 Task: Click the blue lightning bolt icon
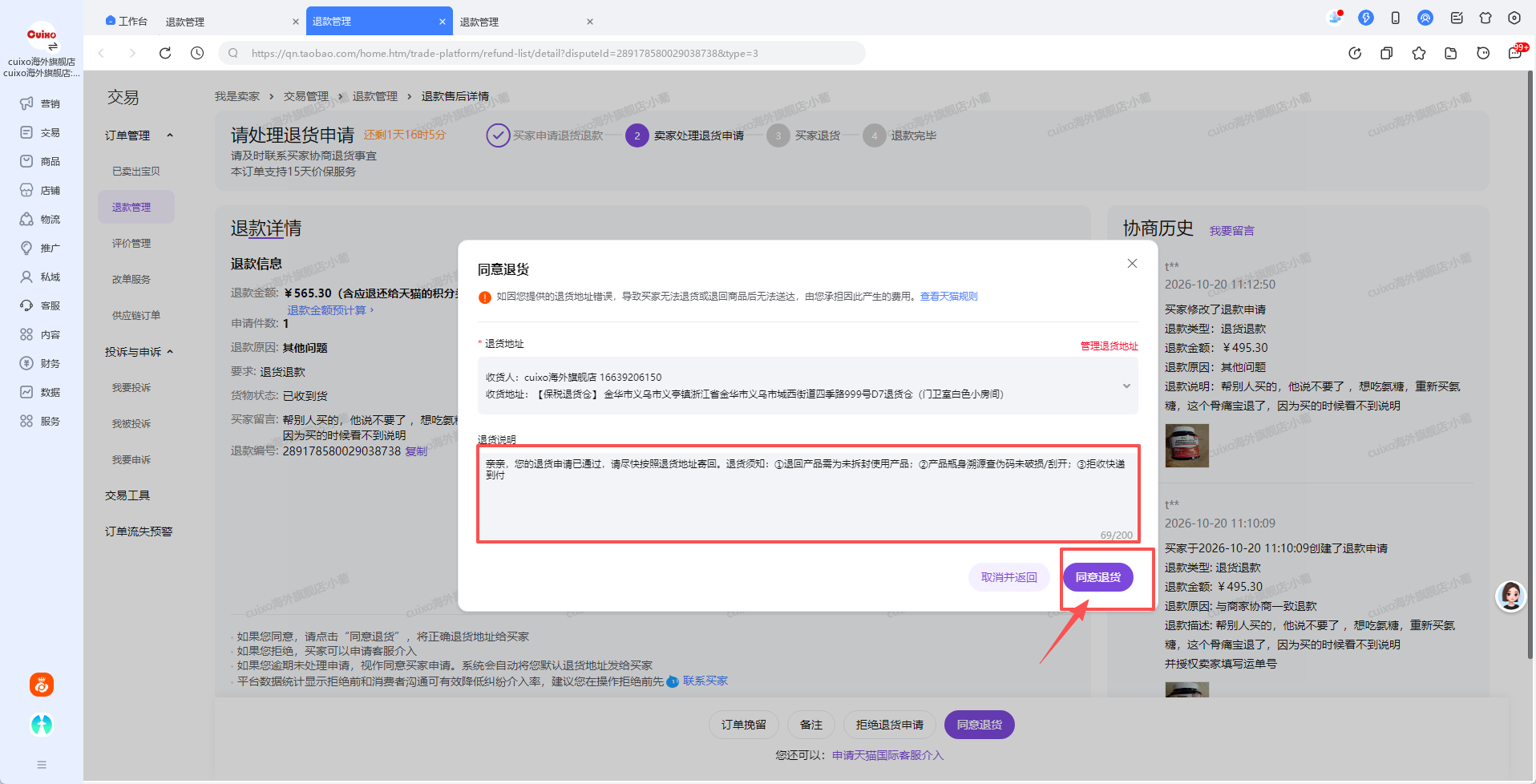click(1366, 18)
